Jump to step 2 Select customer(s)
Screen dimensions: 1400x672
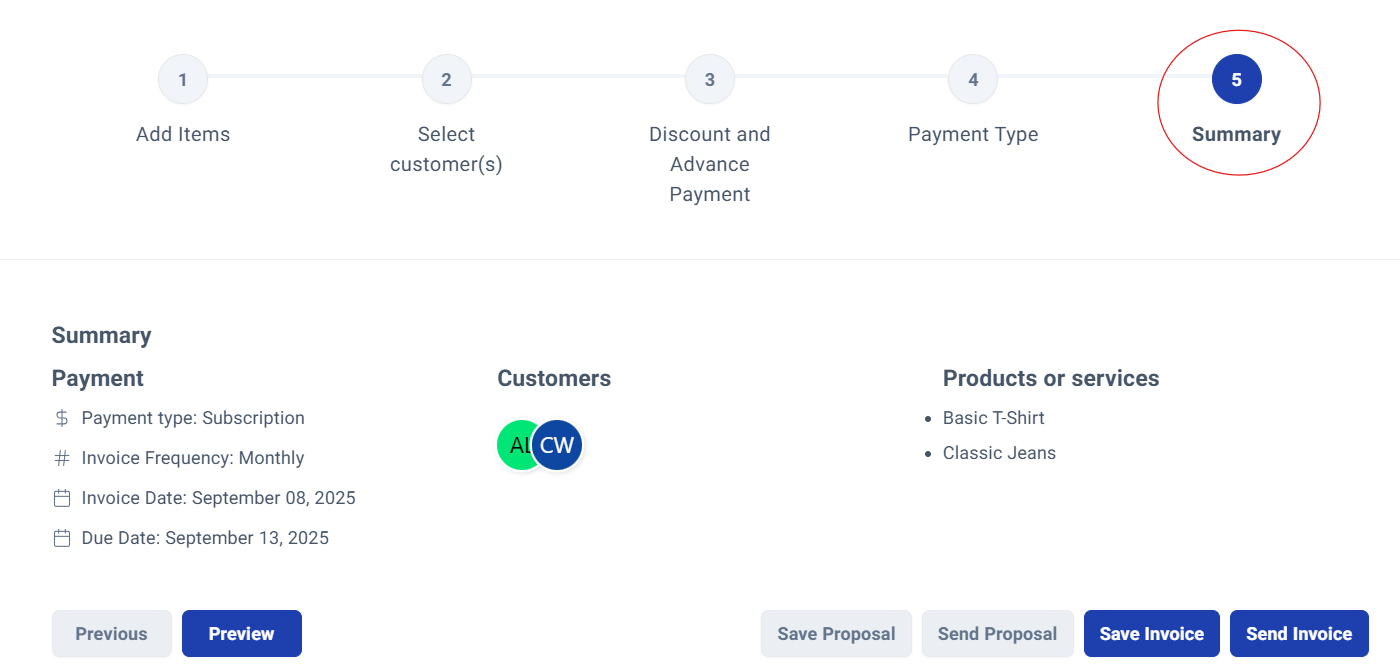(x=446, y=80)
